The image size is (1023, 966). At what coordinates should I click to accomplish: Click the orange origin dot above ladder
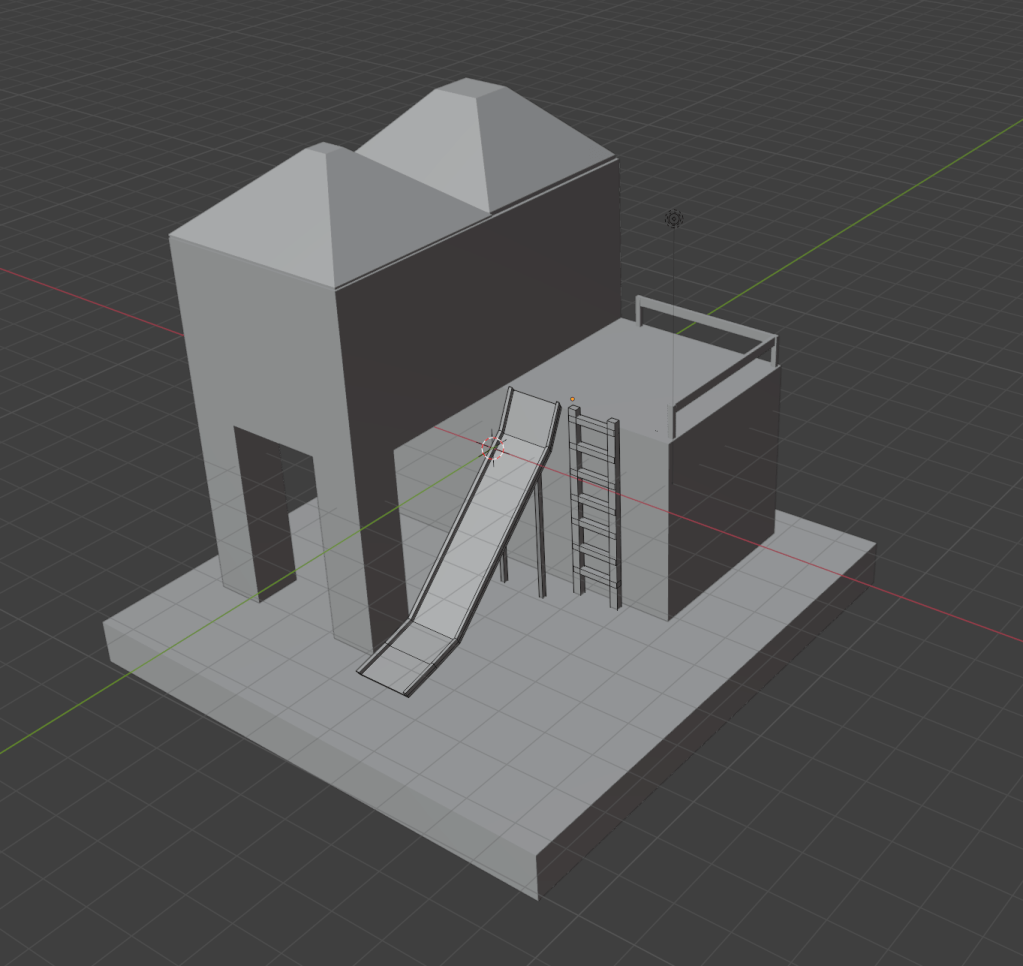(572, 400)
